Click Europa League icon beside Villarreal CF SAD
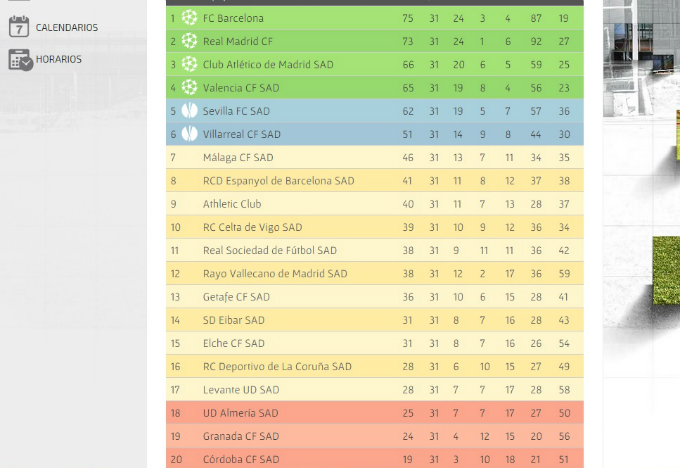The height and width of the screenshot is (468, 680). pyautogui.click(x=189, y=134)
